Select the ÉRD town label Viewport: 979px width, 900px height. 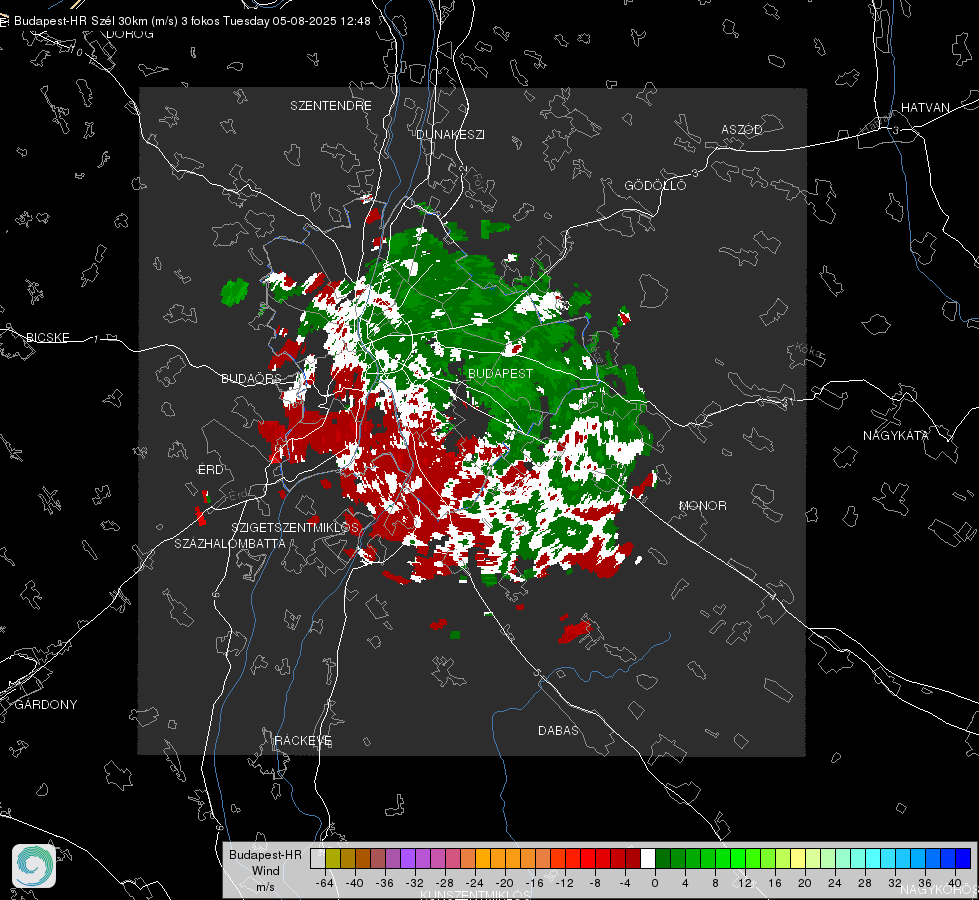[x=210, y=470]
